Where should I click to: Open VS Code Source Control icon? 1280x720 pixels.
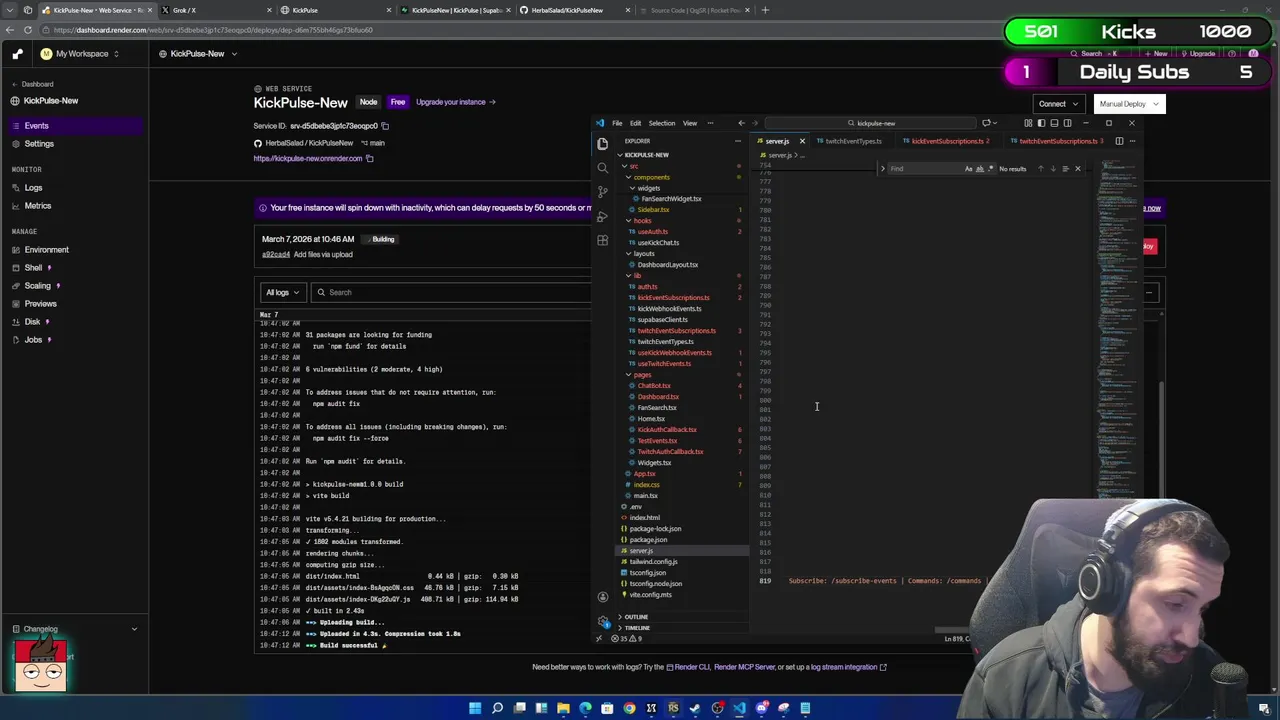point(602,191)
